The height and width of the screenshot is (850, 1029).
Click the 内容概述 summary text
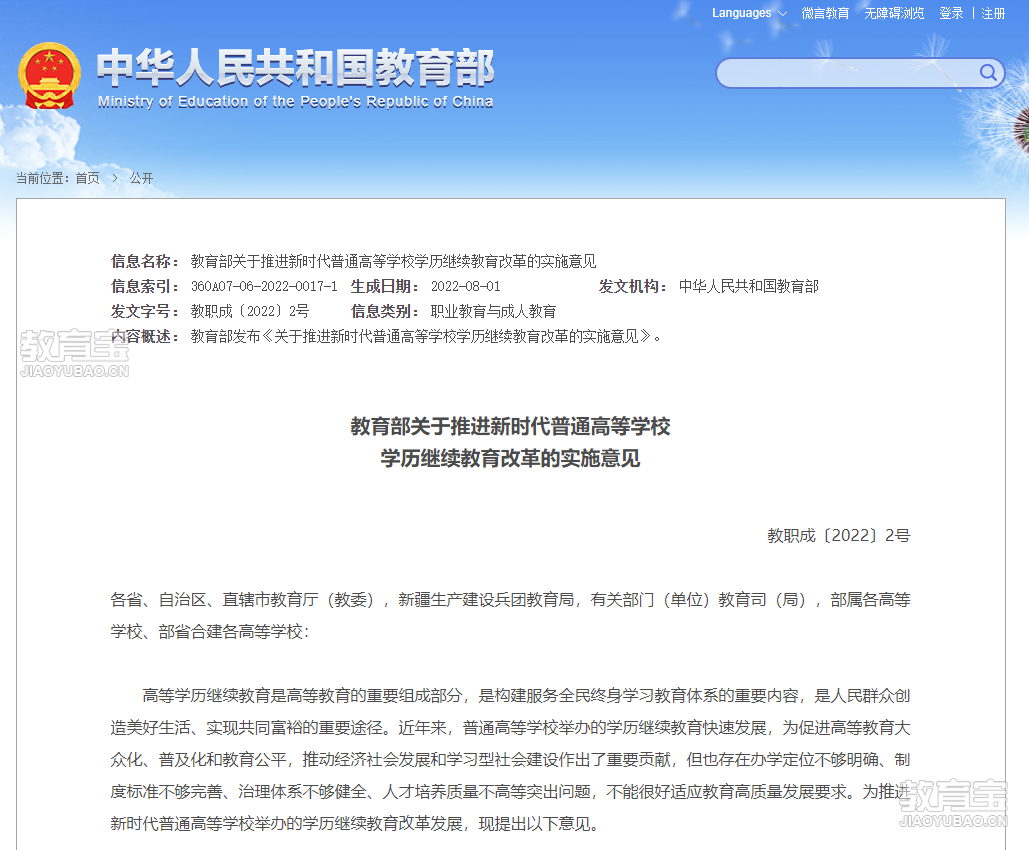(x=426, y=337)
